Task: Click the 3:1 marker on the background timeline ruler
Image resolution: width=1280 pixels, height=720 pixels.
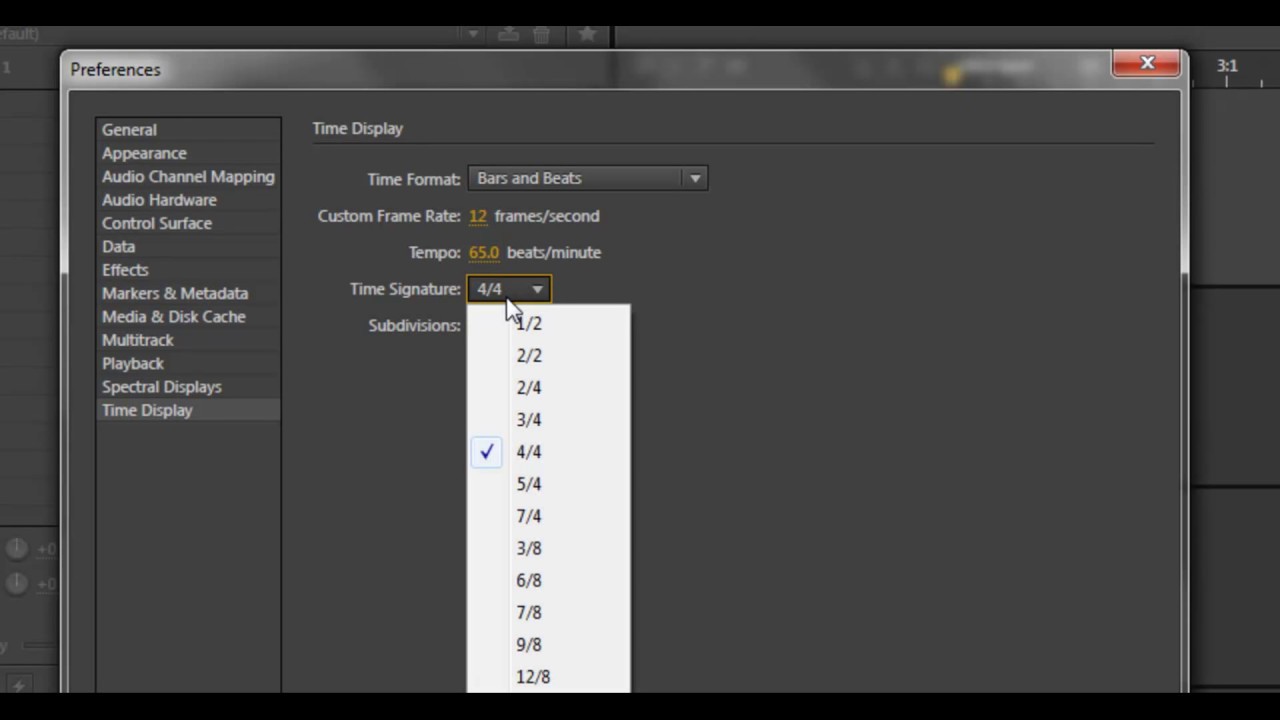Action: [1227, 66]
